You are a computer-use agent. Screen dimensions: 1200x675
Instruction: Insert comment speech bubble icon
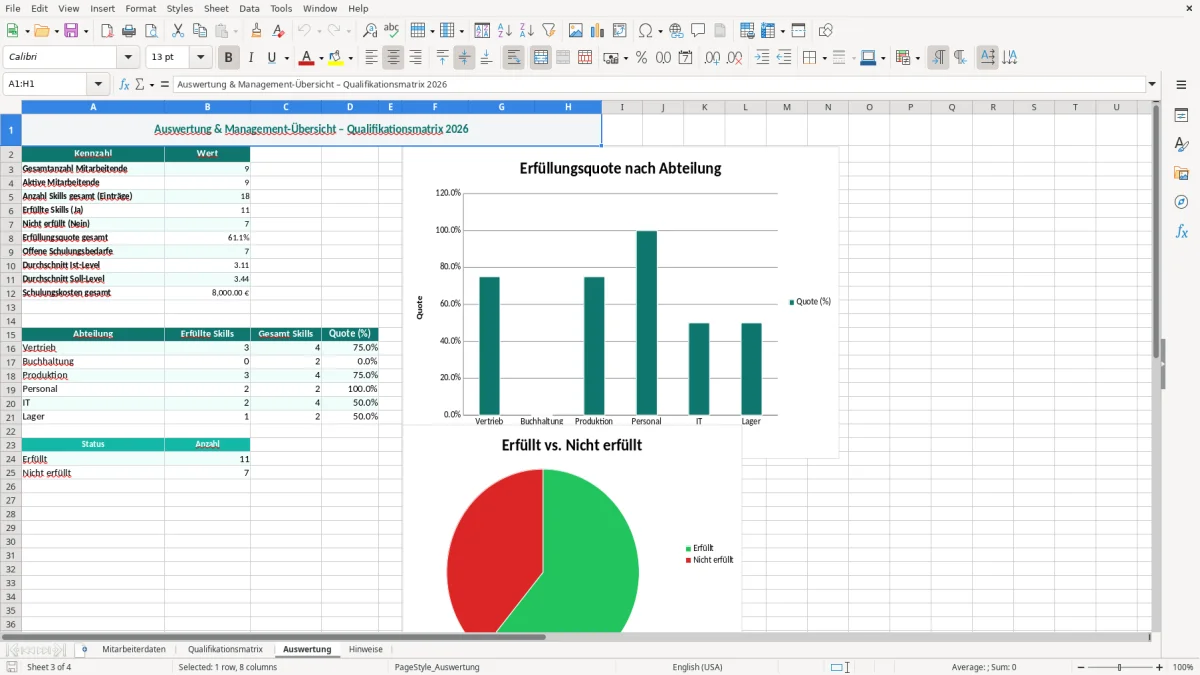point(698,31)
